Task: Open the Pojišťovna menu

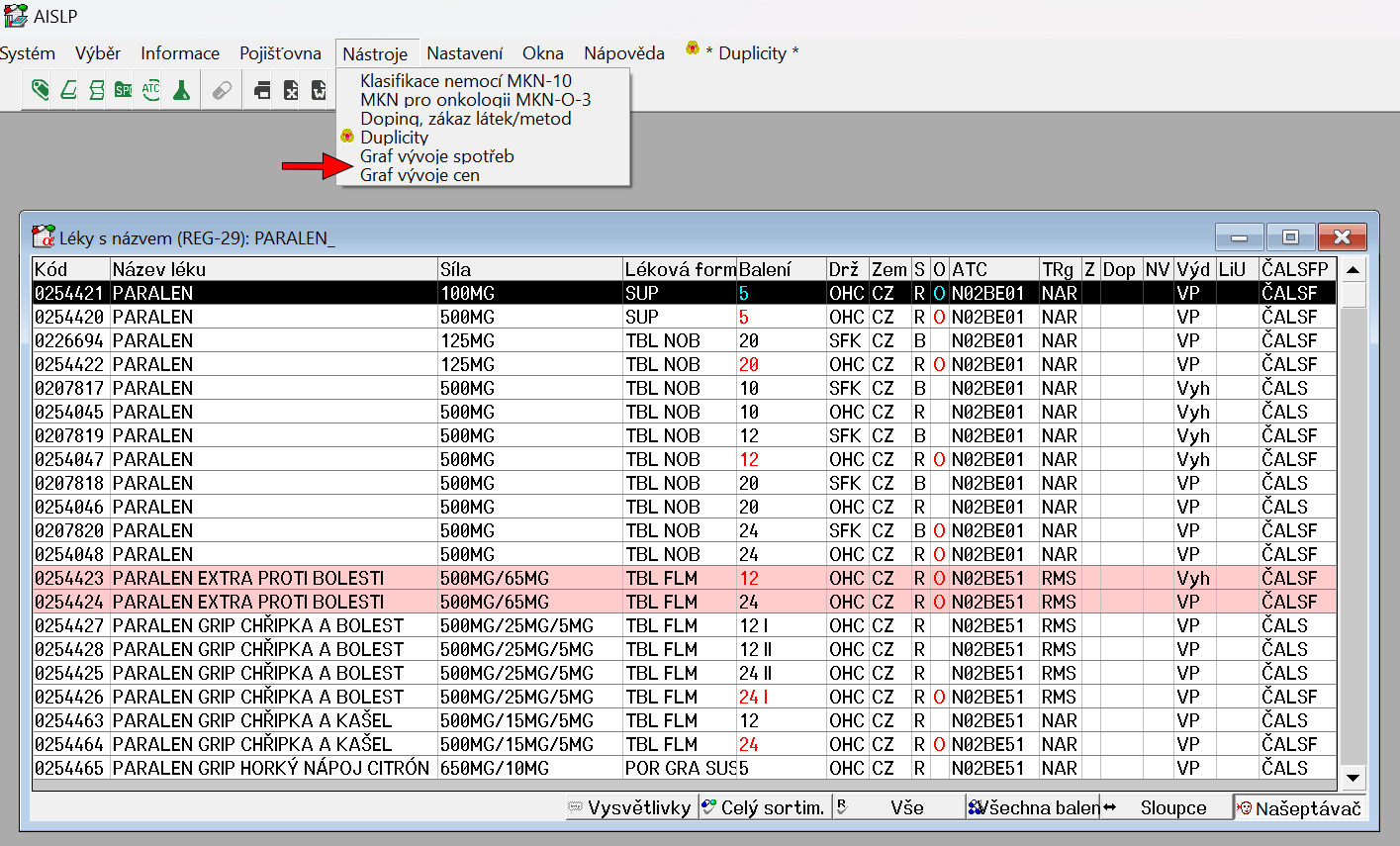Action: (x=280, y=53)
